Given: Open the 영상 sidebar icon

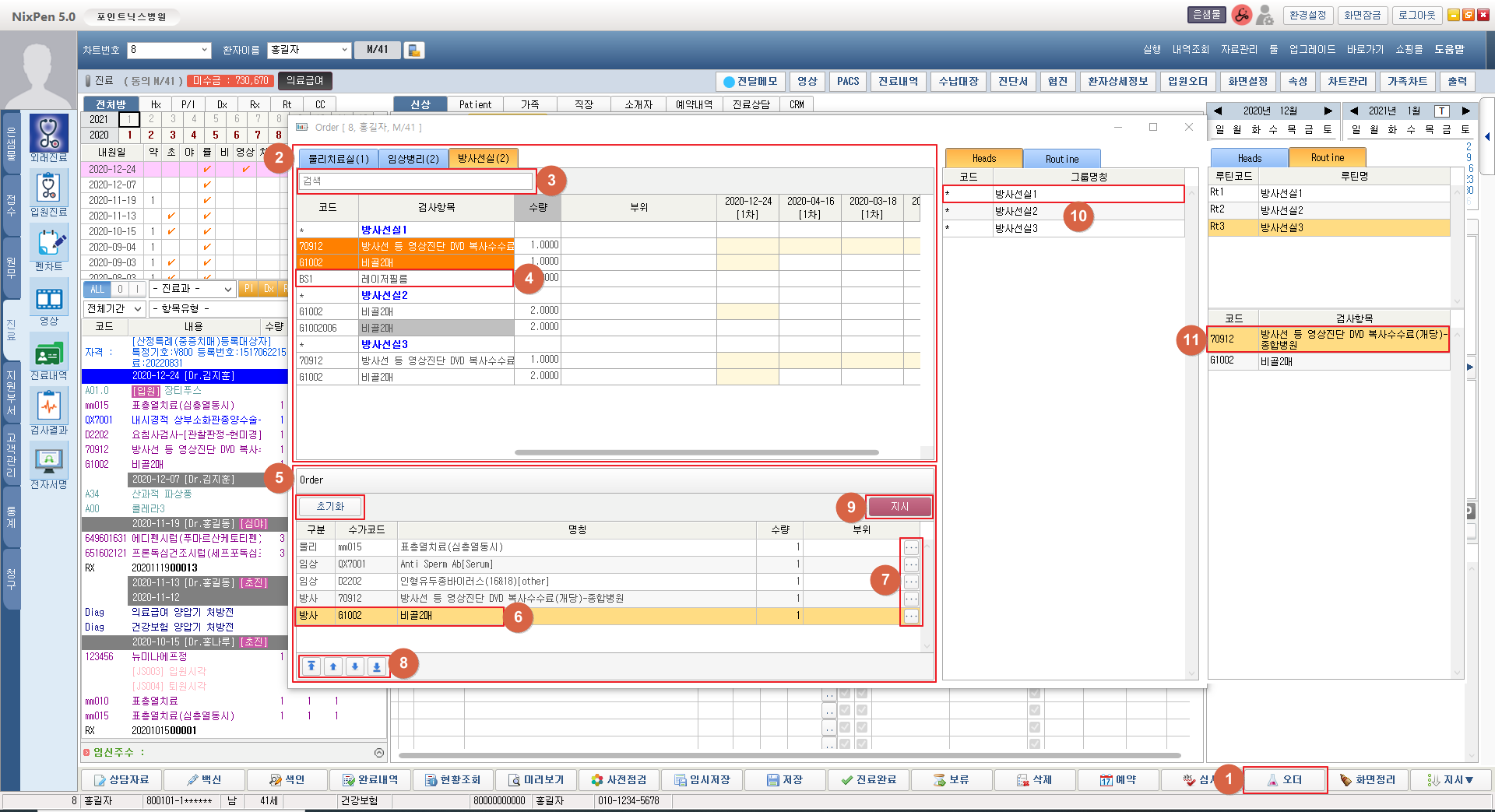Looking at the screenshot, I should click(x=48, y=298).
